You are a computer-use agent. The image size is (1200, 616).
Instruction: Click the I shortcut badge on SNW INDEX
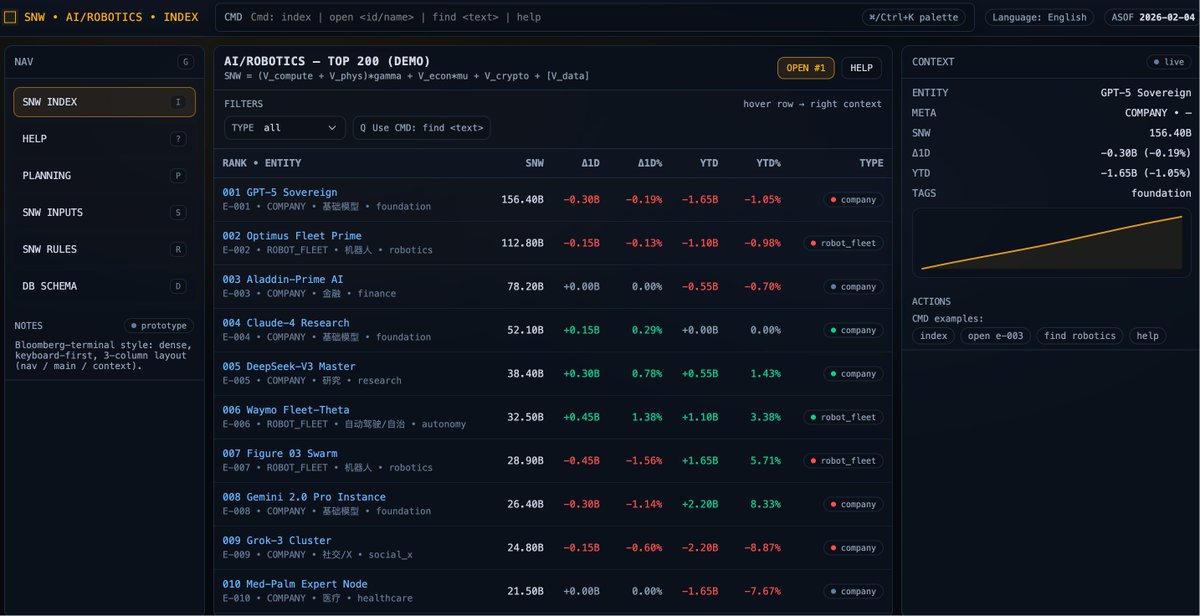[178, 102]
